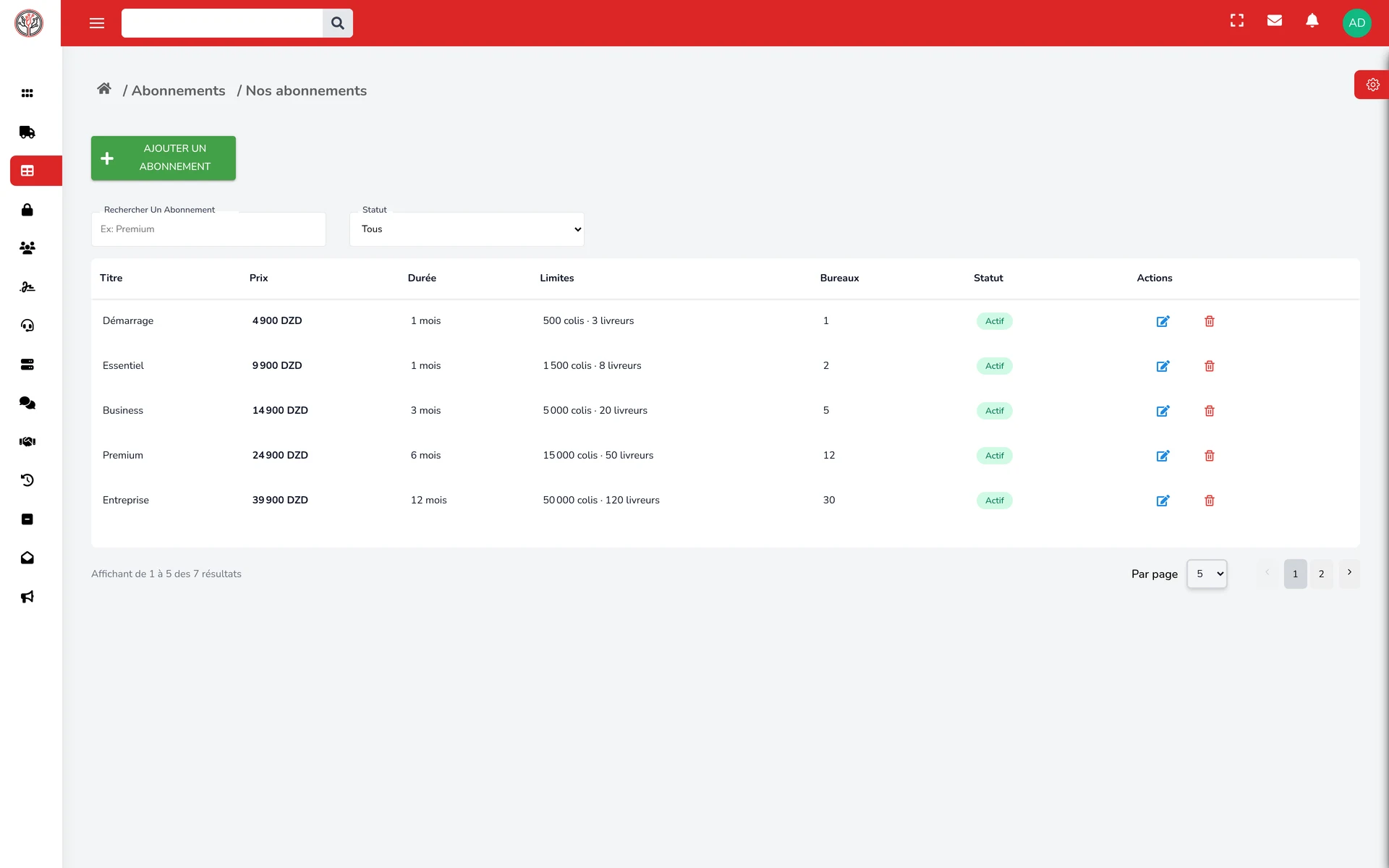Focus the top header search box
Image resolution: width=1389 pixels, height=868 pixels.
tap(222, 23)
